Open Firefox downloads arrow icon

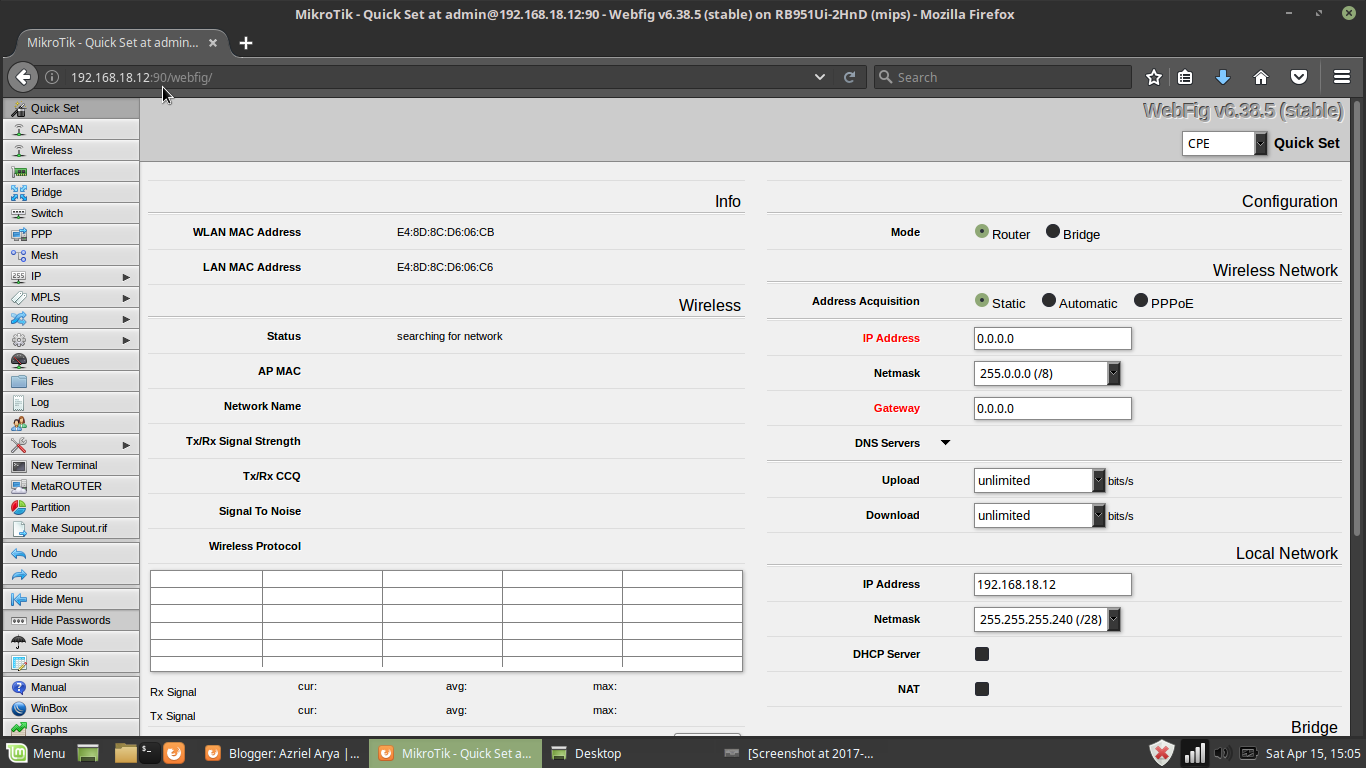click(x=1222, y=77)
